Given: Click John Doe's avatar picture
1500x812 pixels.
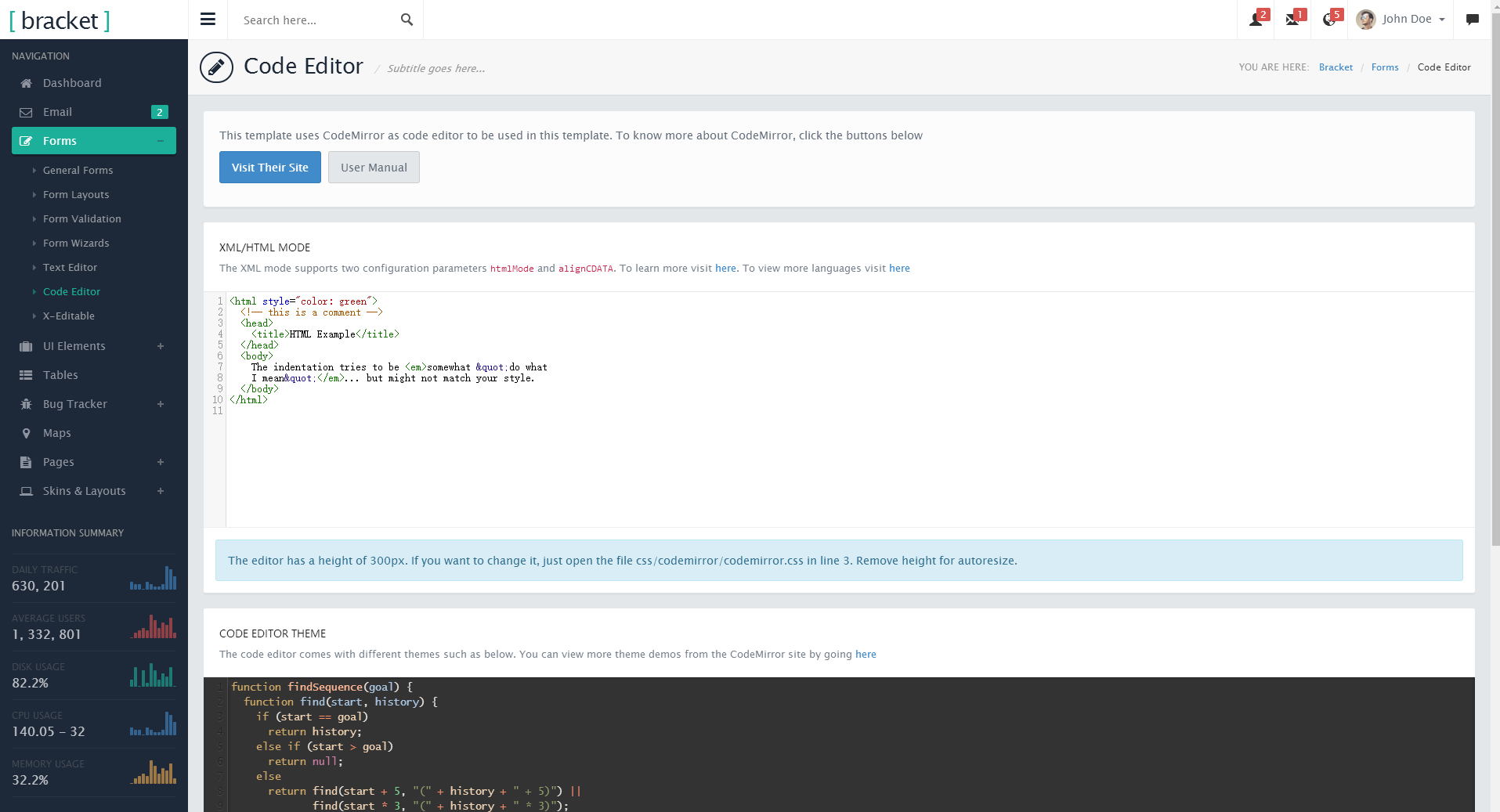Looking at the screenshot, I should 1366,20.
